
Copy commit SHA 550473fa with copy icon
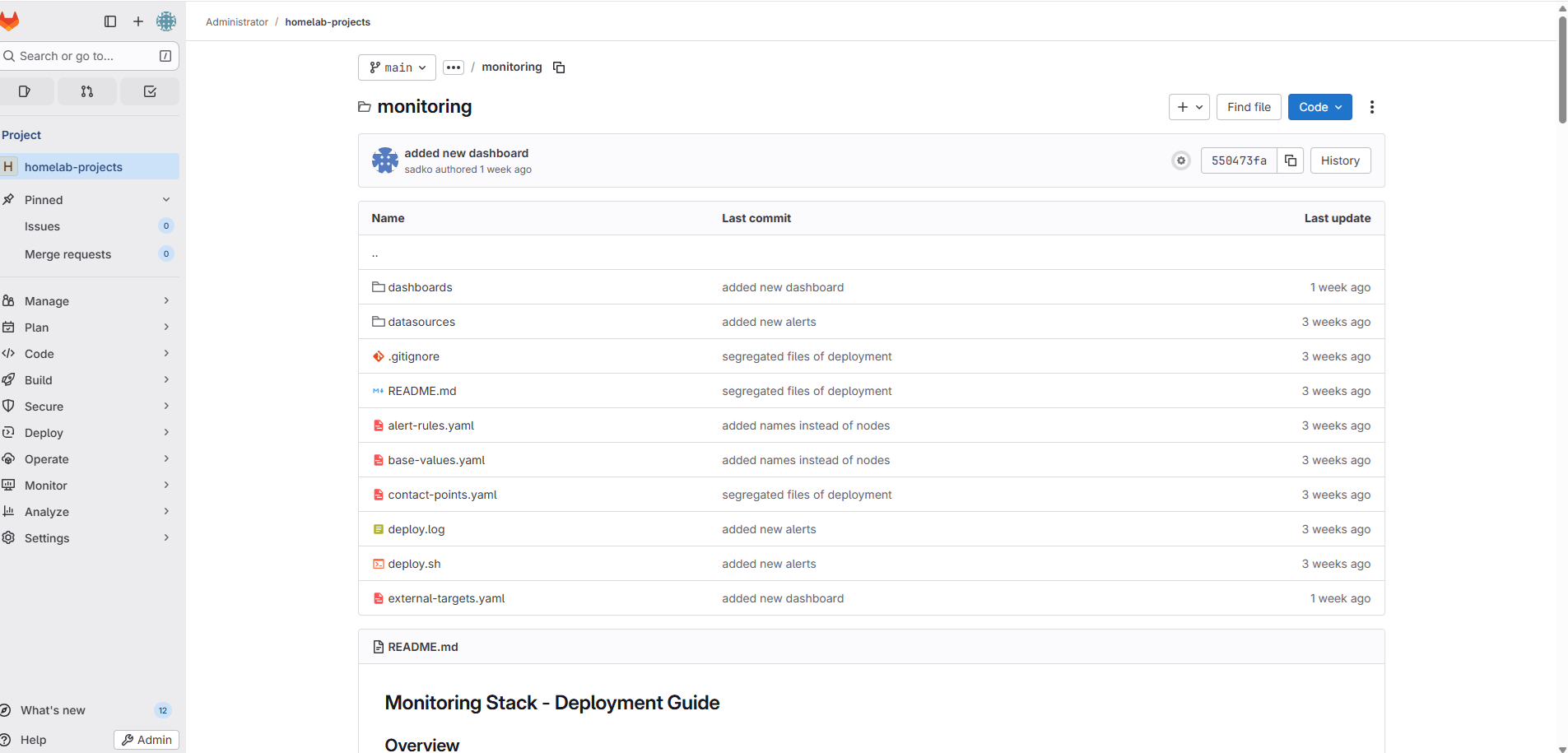tap(1290, 160)
